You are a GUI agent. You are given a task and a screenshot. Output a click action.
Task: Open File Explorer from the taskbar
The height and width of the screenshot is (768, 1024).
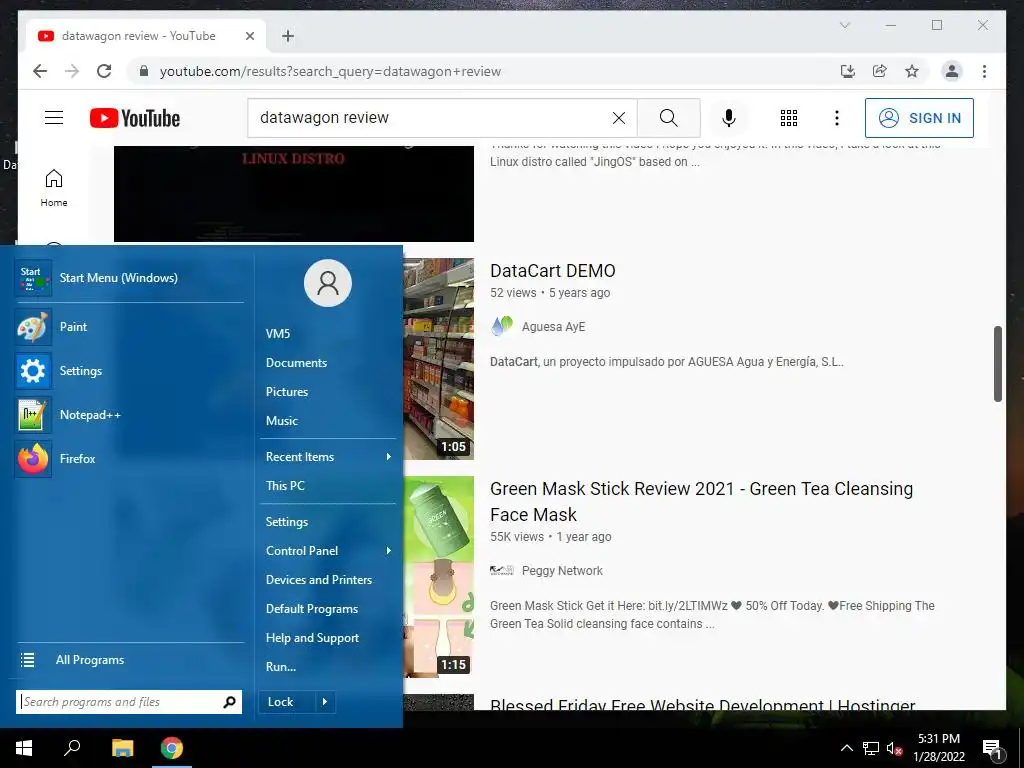coord(122,748)
